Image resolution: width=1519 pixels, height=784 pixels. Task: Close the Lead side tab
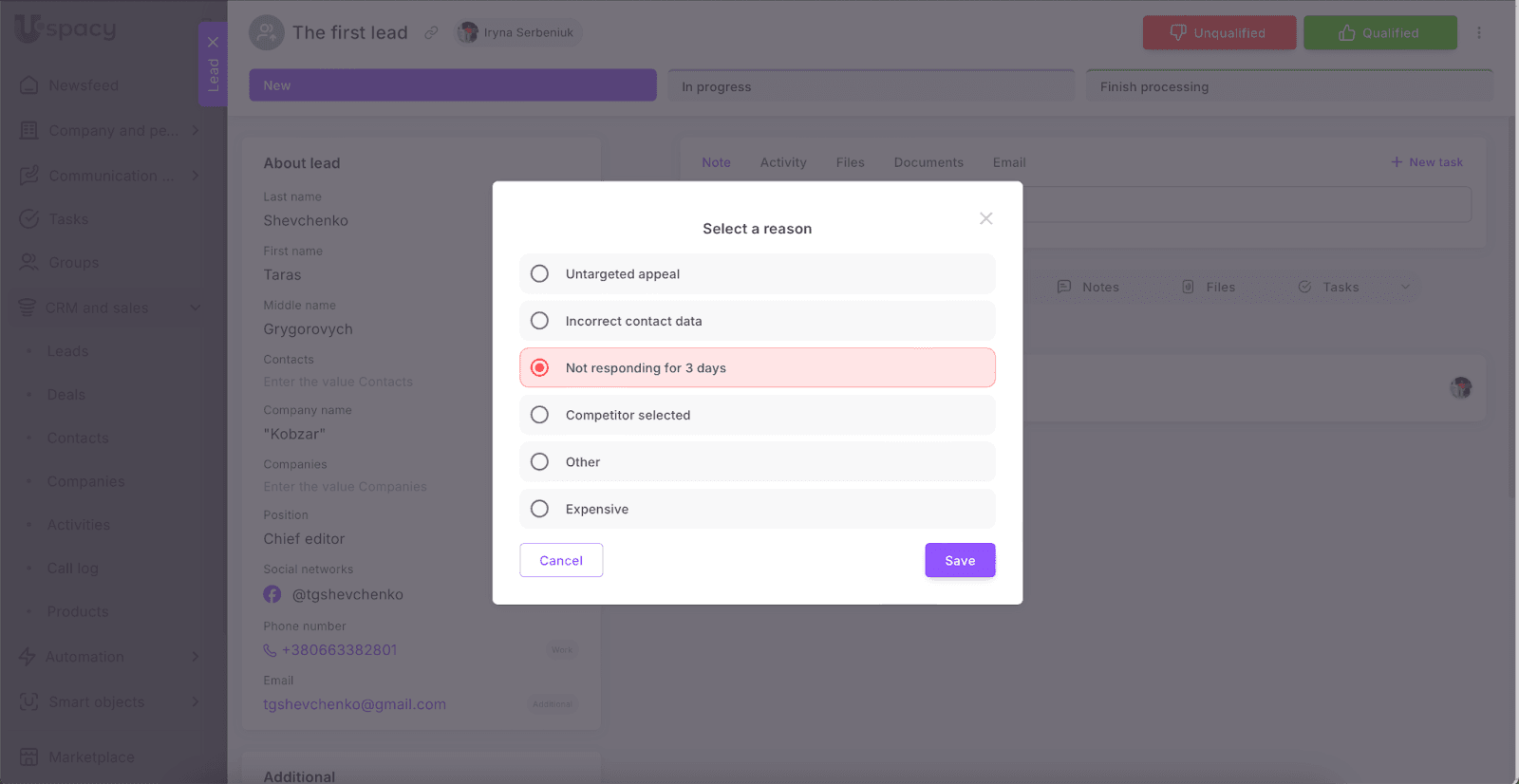pyautogui.click(x=213, y=42)
